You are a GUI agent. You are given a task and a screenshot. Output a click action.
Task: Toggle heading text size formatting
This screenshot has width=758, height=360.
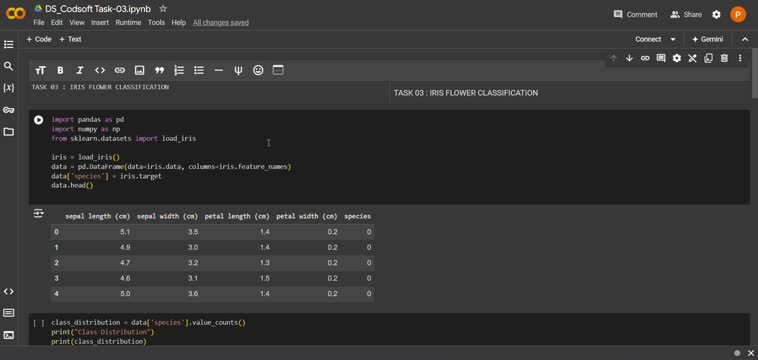[x=40, y=71]
